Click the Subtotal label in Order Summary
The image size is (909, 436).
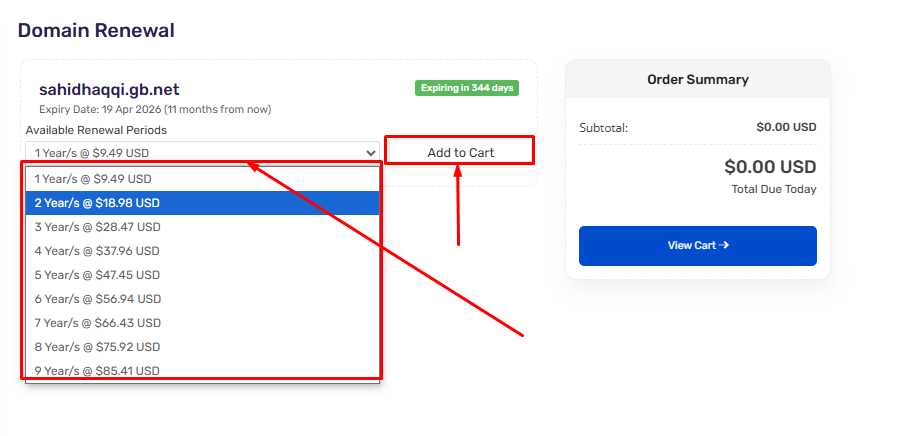tap(603, 128)
